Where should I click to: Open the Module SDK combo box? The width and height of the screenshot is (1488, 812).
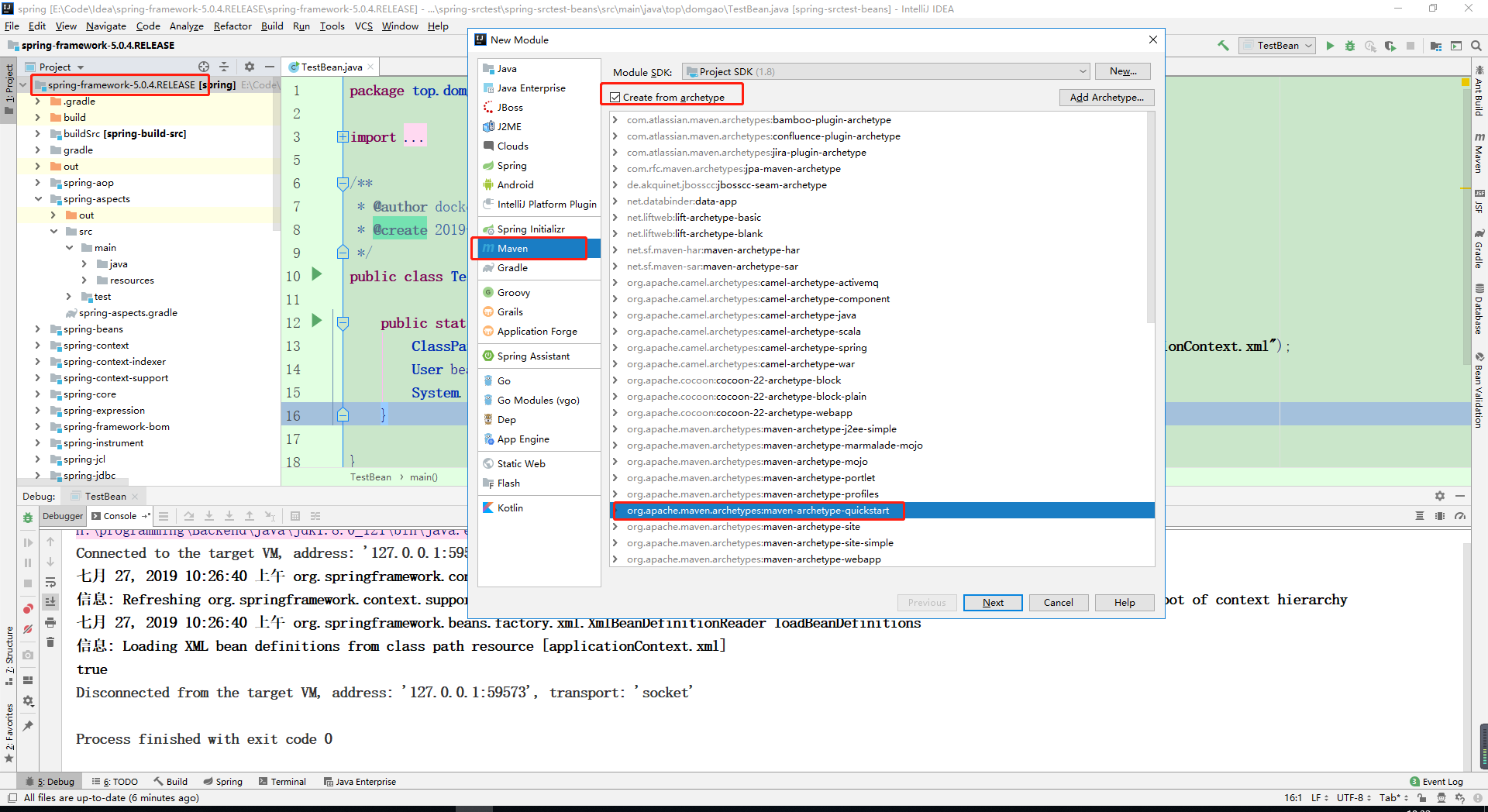(886, 72)
